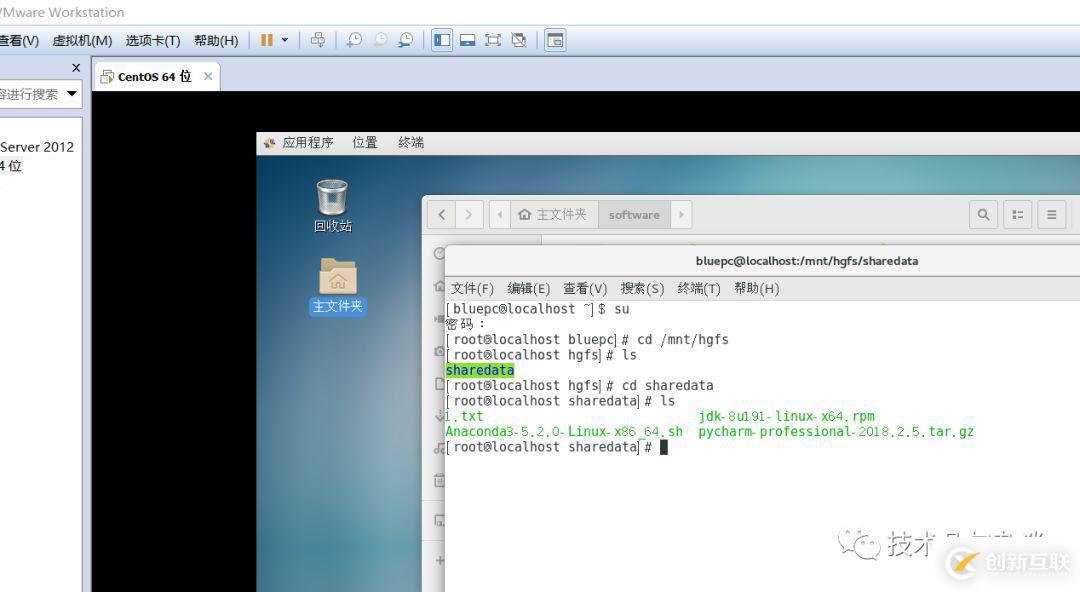Click the orange pause VM button
Image resolution: width=1080 pixels, height=592 pixels.
pyautogui.click(x=267, y=40)
